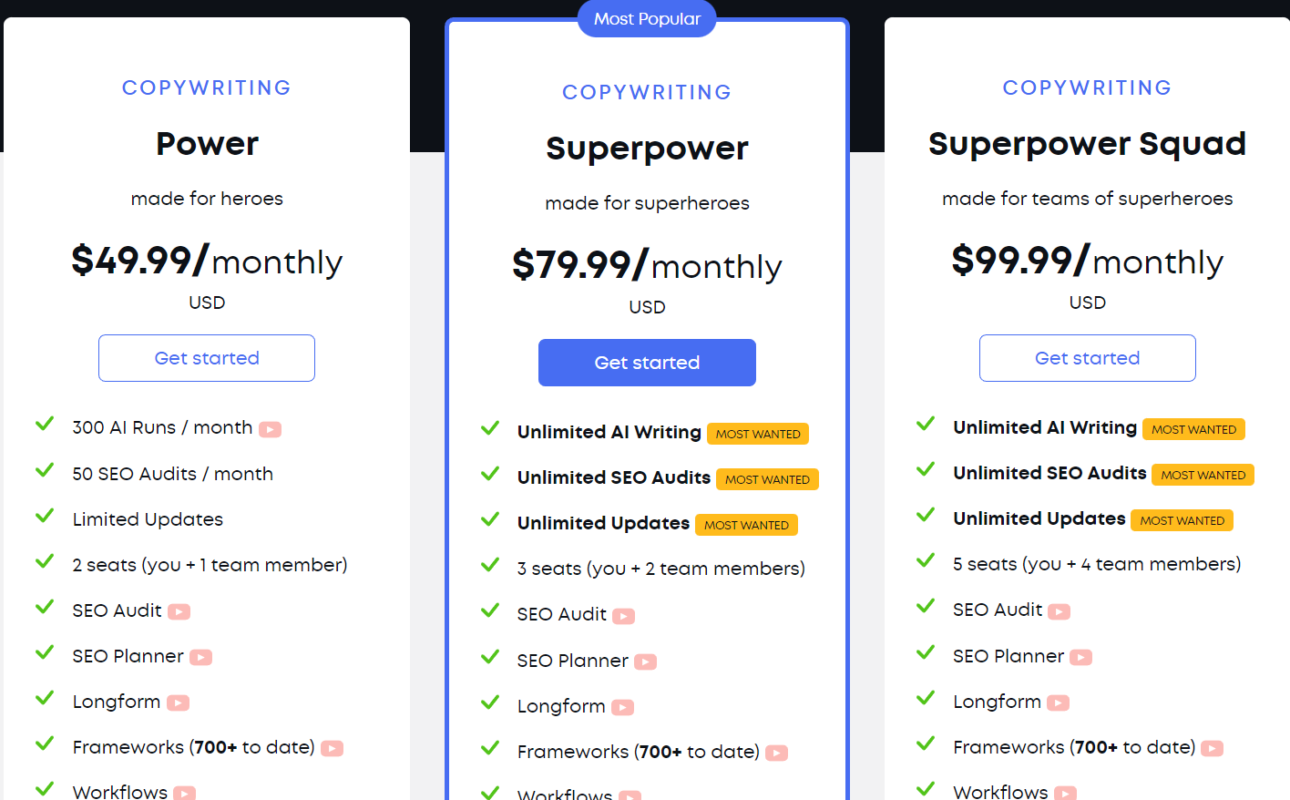This screenshot has width=1290, height=800.
Task: Open SEO Planner video in Superpower plan
Action: point(645,661)
